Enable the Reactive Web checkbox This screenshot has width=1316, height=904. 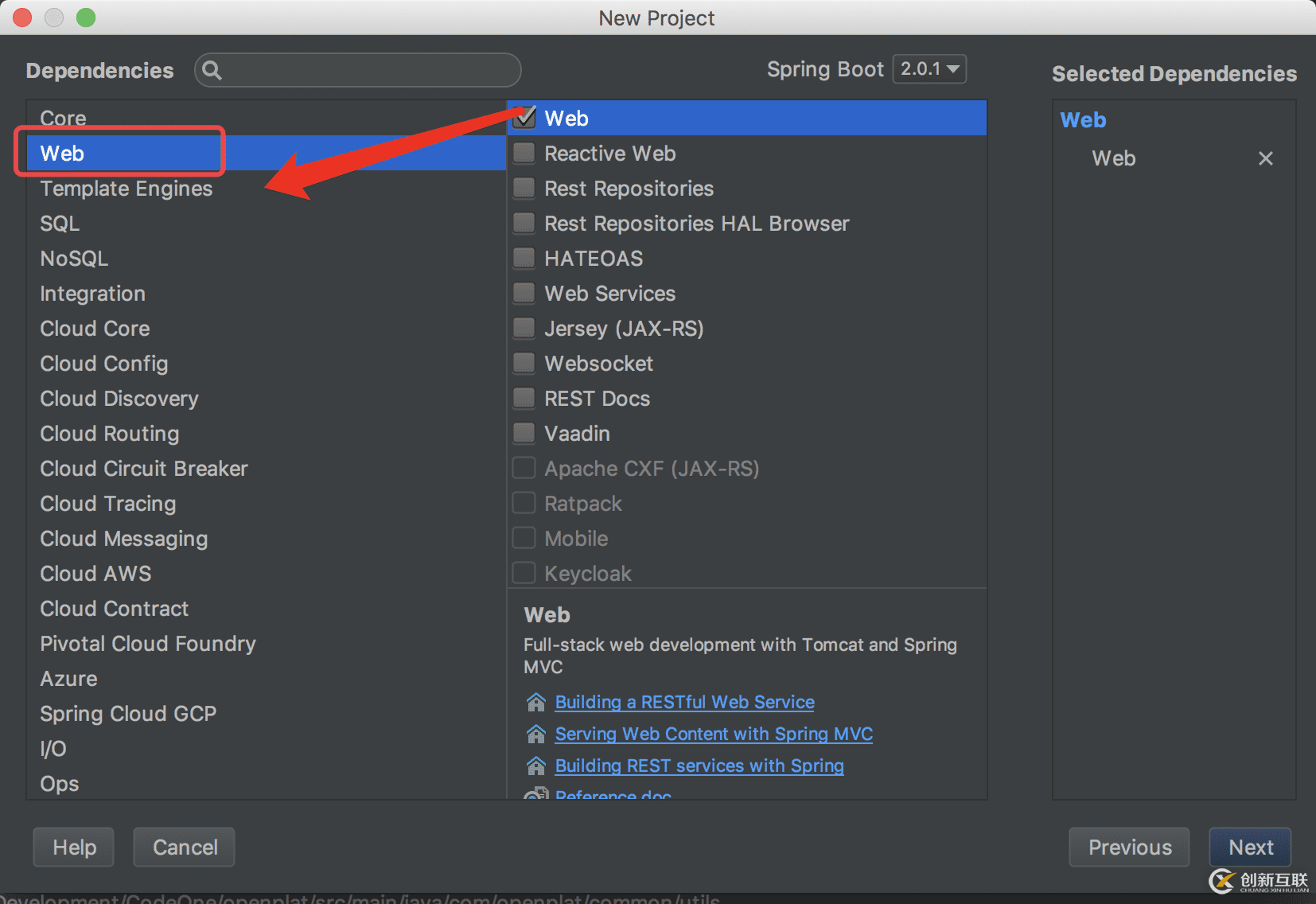click(524, 153)
